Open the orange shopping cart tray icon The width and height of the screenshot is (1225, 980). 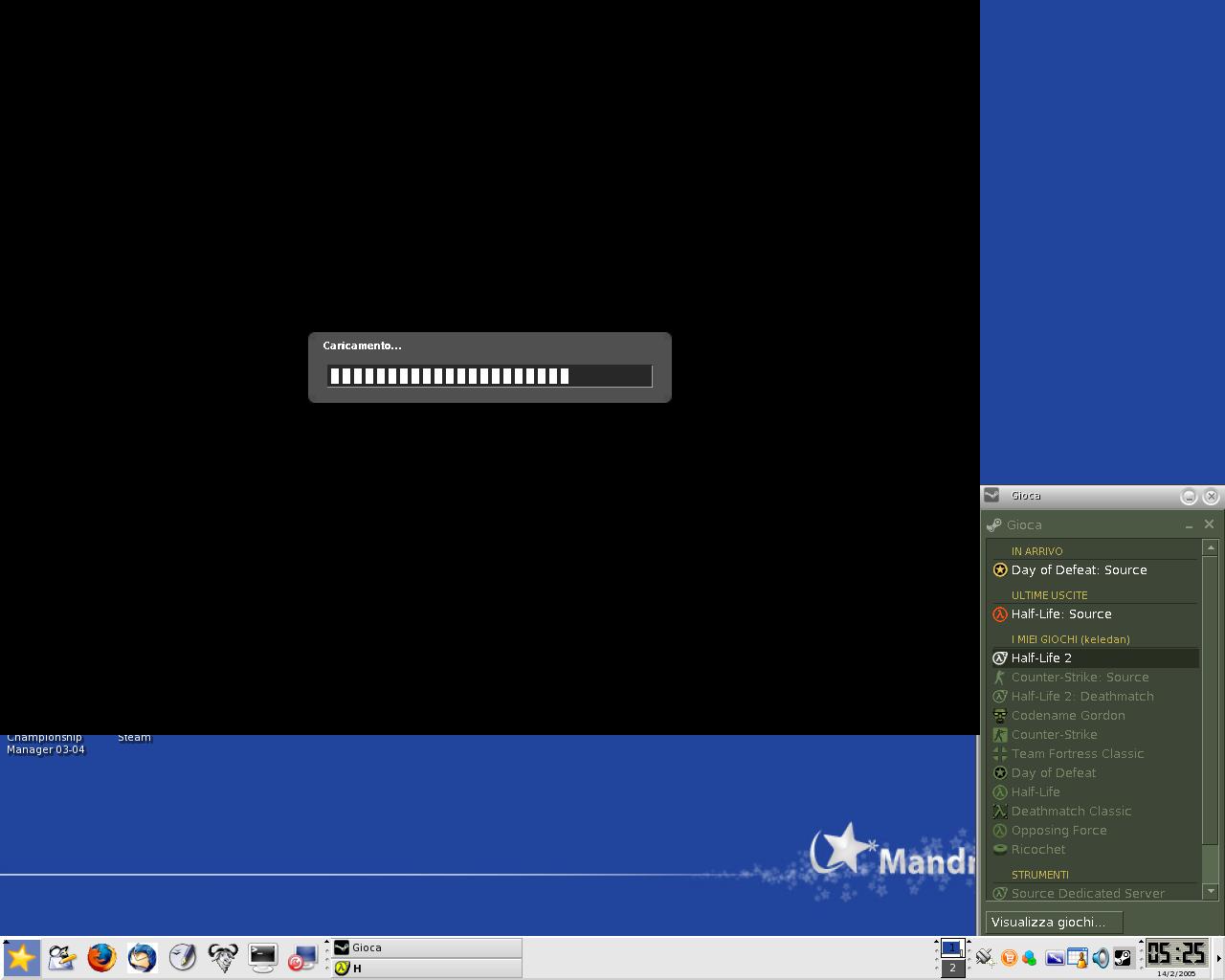1009,957
